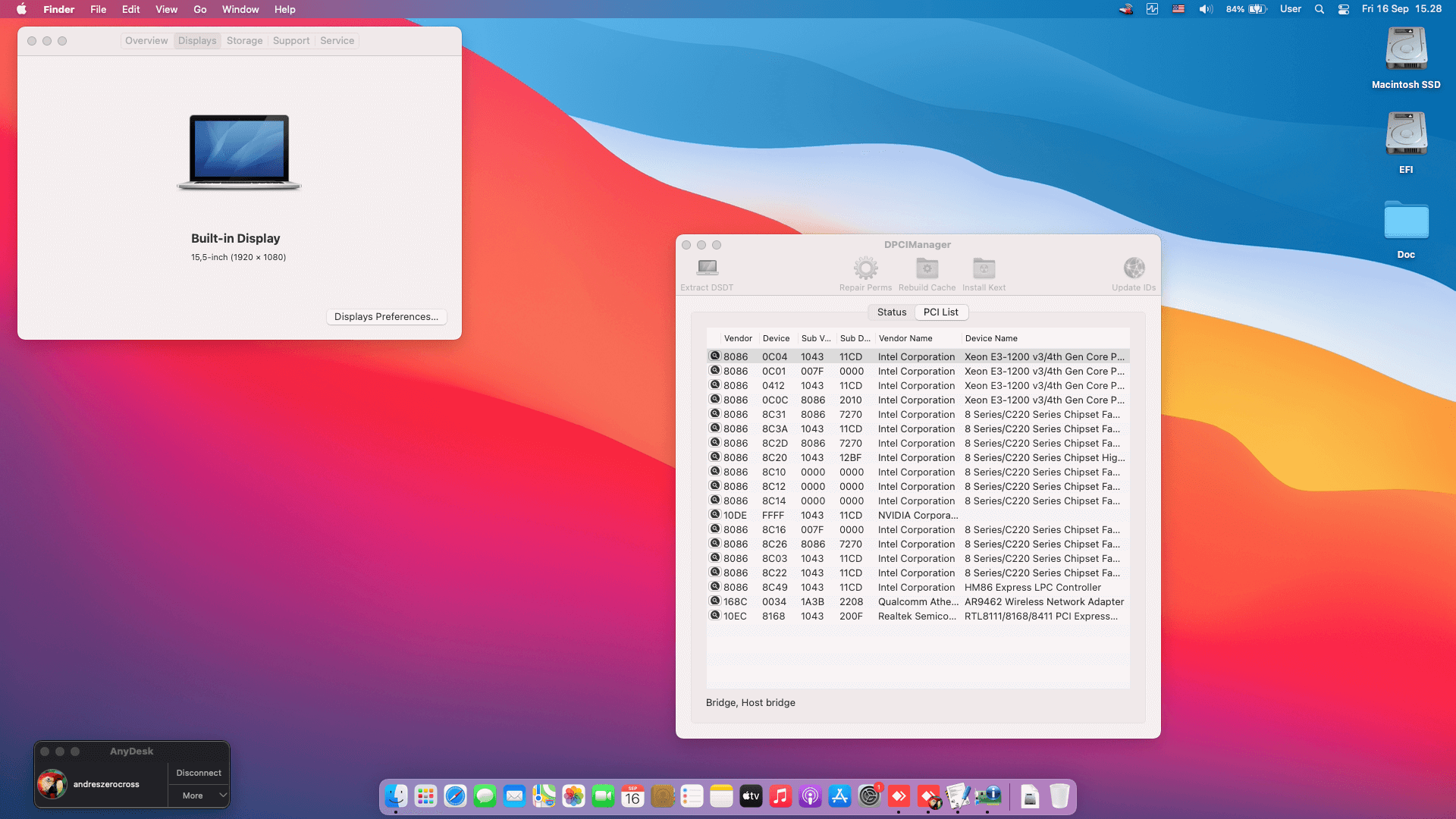
Task: Open the Control Center toggle icon
Action: [x=1344, y=9]
